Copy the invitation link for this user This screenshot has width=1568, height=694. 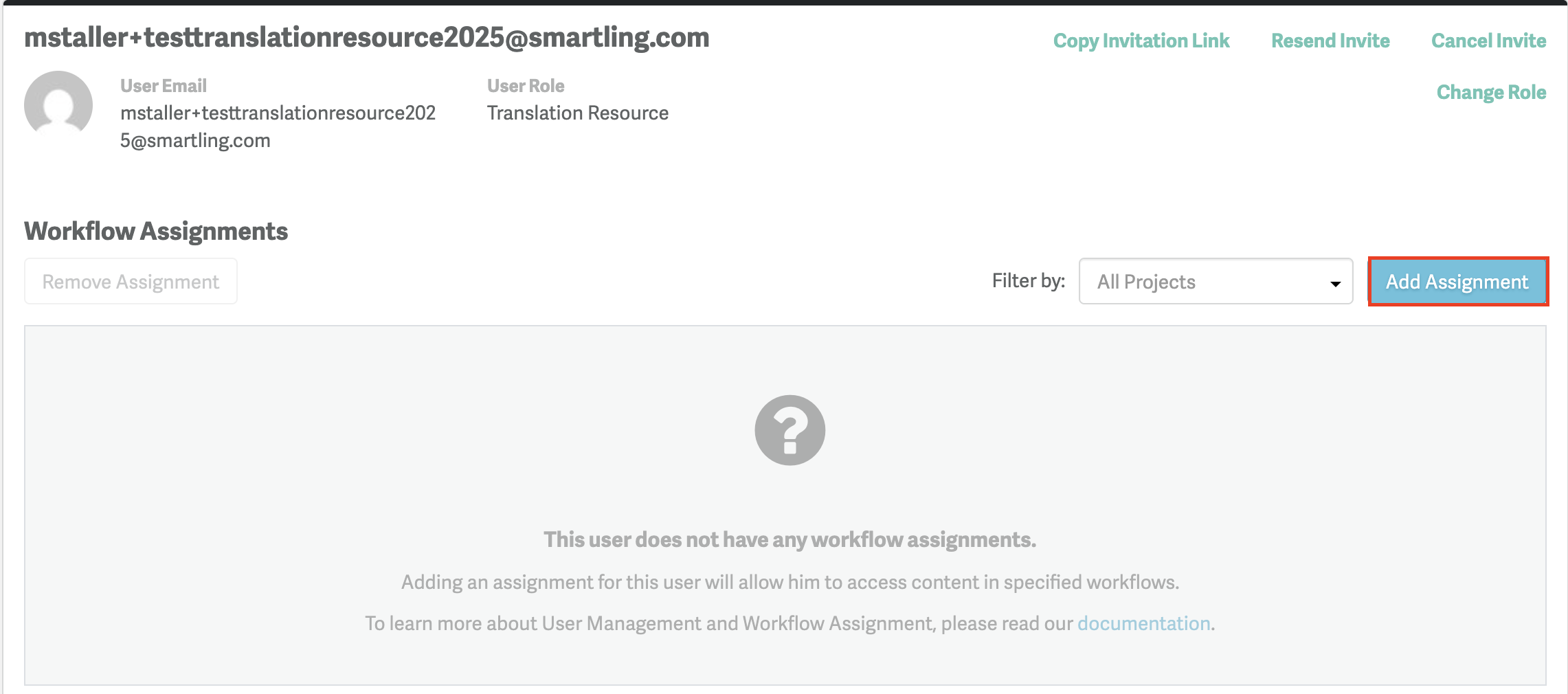1141,41
